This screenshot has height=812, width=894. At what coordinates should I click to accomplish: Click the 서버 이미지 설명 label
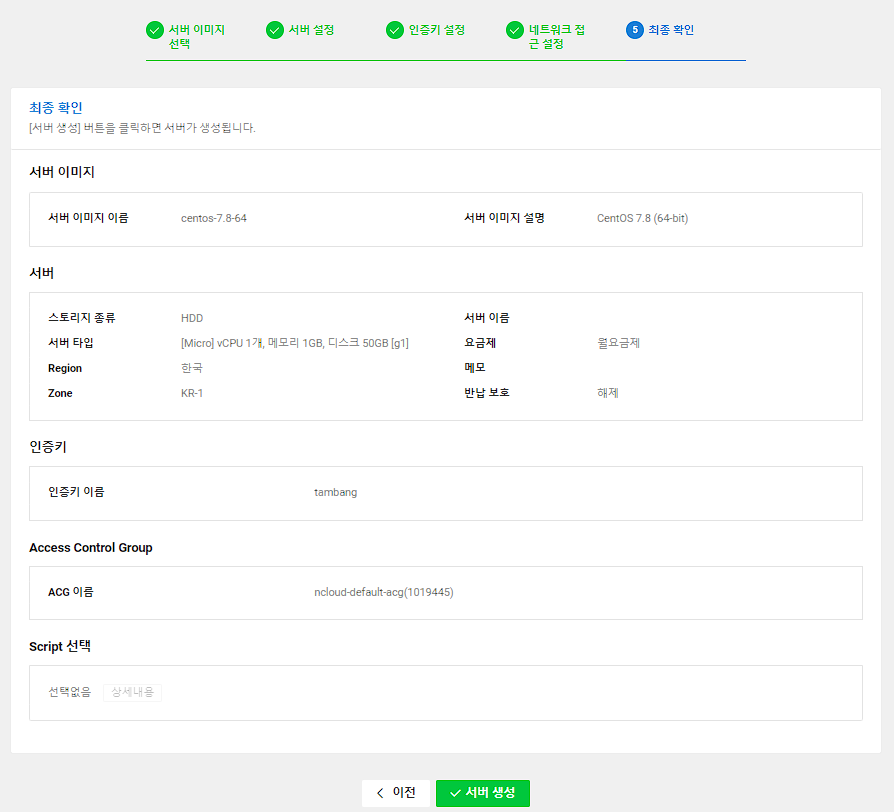[505, 218]
